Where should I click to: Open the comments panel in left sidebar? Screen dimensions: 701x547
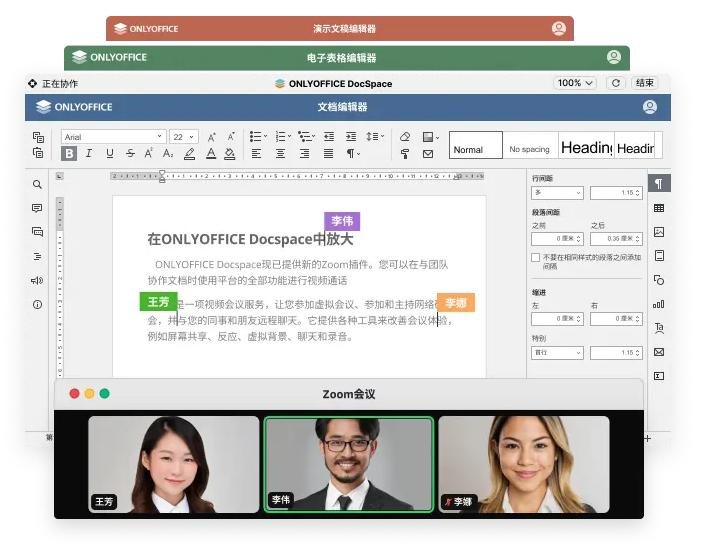click(38, 208)
